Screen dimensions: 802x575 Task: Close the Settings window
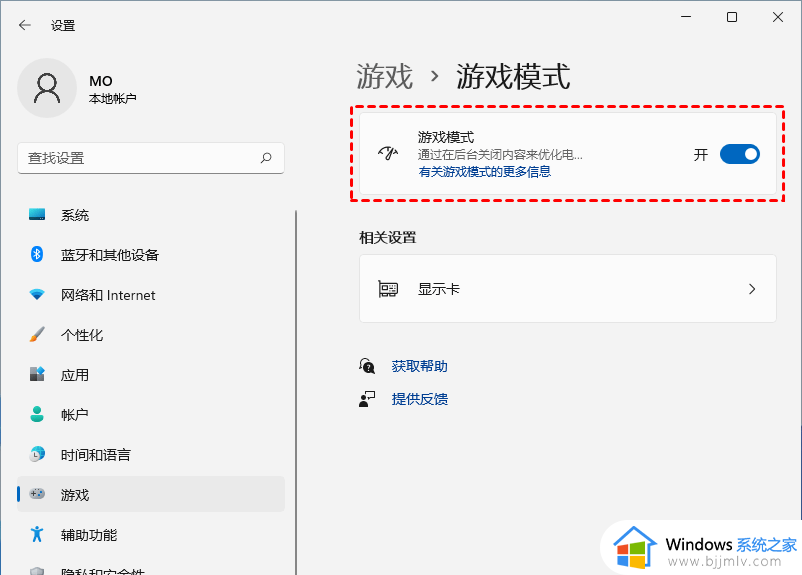pos(778,17)
